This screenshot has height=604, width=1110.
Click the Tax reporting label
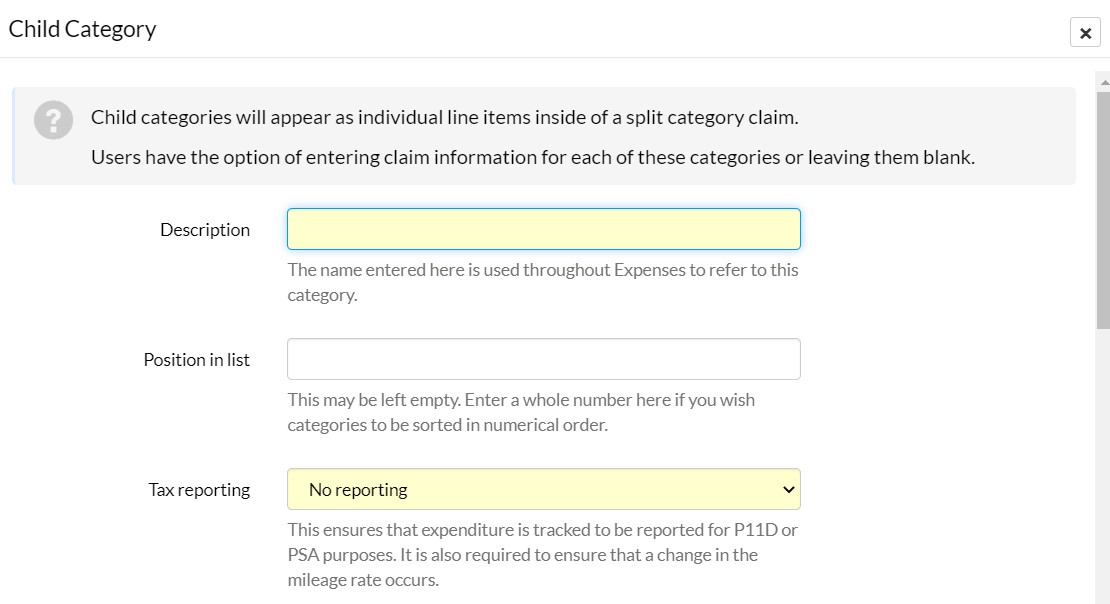[x=199, y=490]
